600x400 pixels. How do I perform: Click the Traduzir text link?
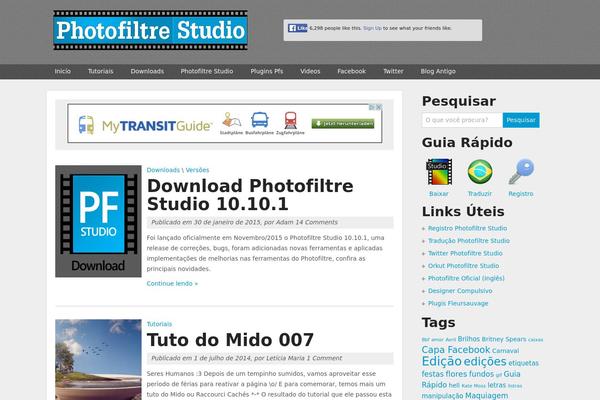pos(480,194)
